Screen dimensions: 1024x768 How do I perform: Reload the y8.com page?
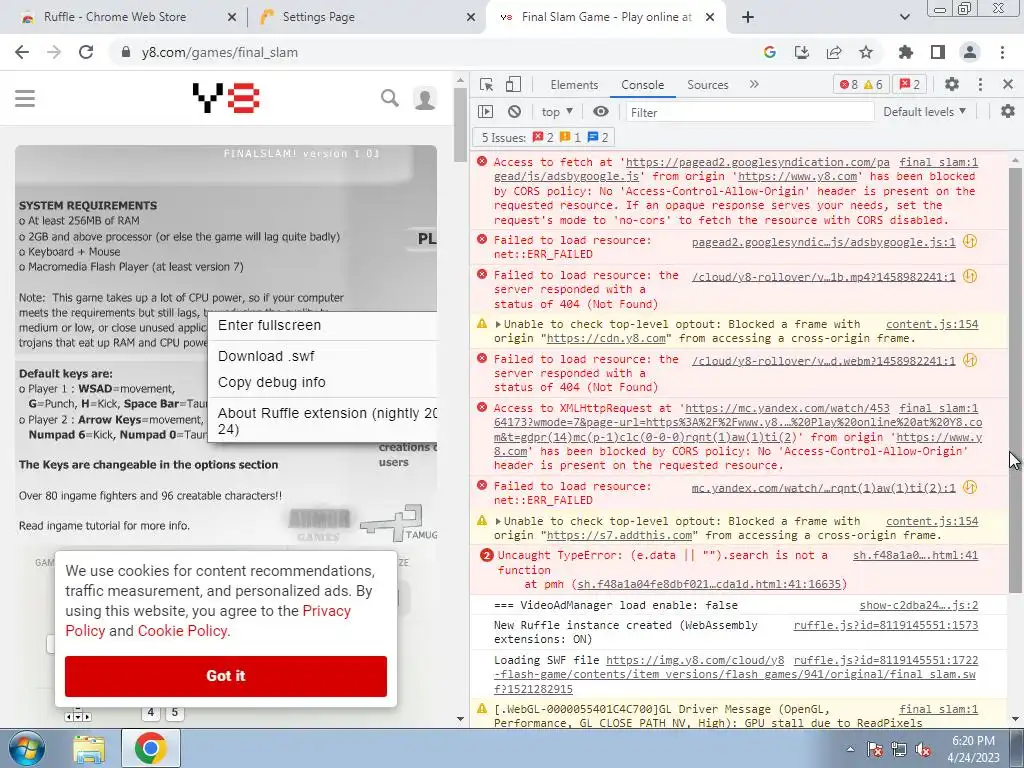[86, 52]
